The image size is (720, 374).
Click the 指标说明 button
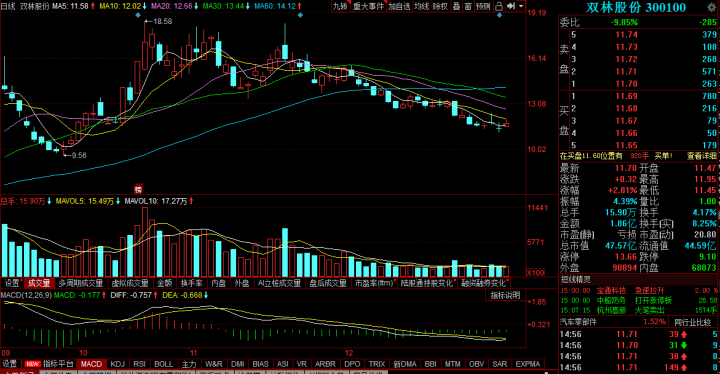click(506, 295)
